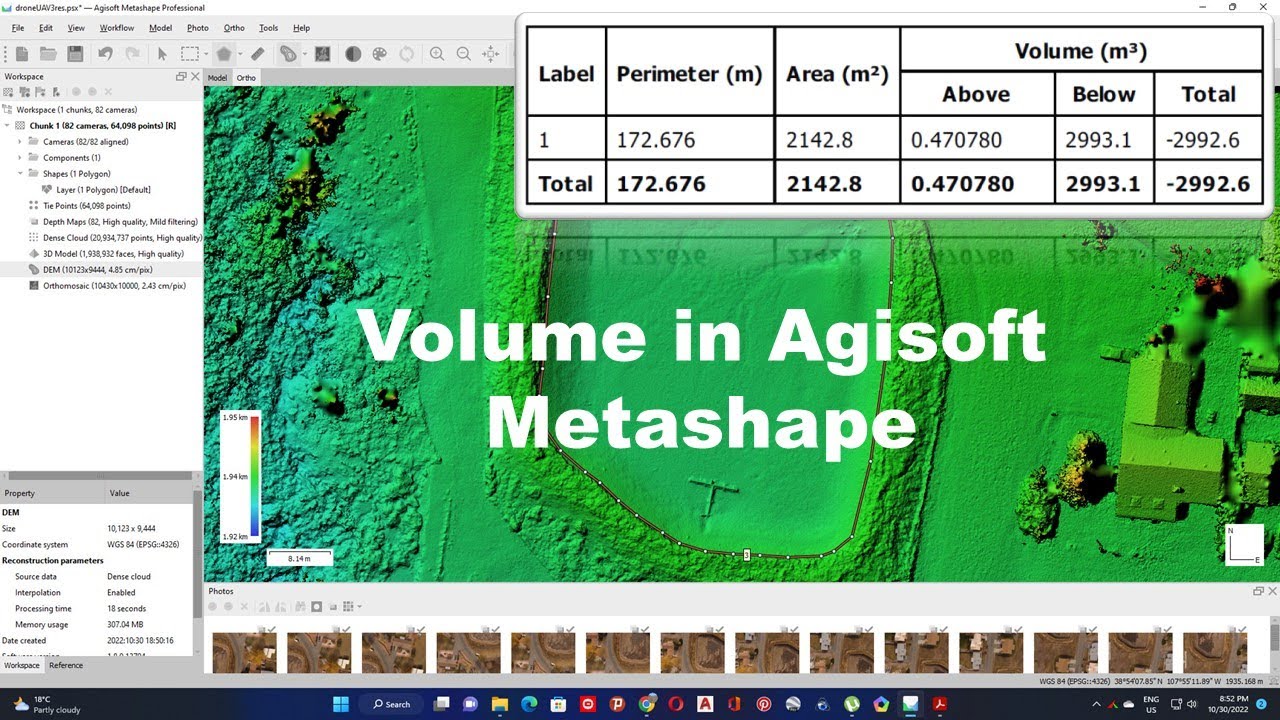Image resolution: width=1280 pixels, height=720 pixels.
Task: Switch to the Reference tab
Action: [66, 665]
